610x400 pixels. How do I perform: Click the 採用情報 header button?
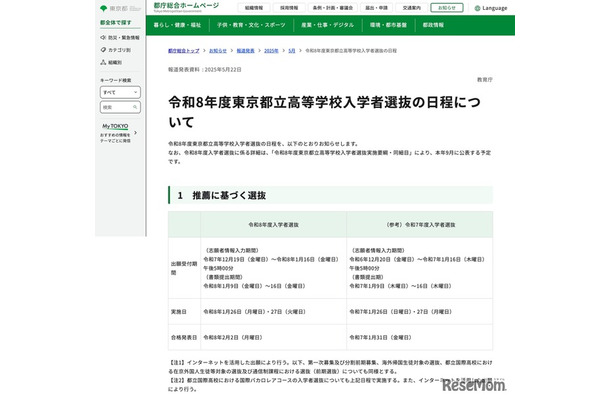pos(289,8)
